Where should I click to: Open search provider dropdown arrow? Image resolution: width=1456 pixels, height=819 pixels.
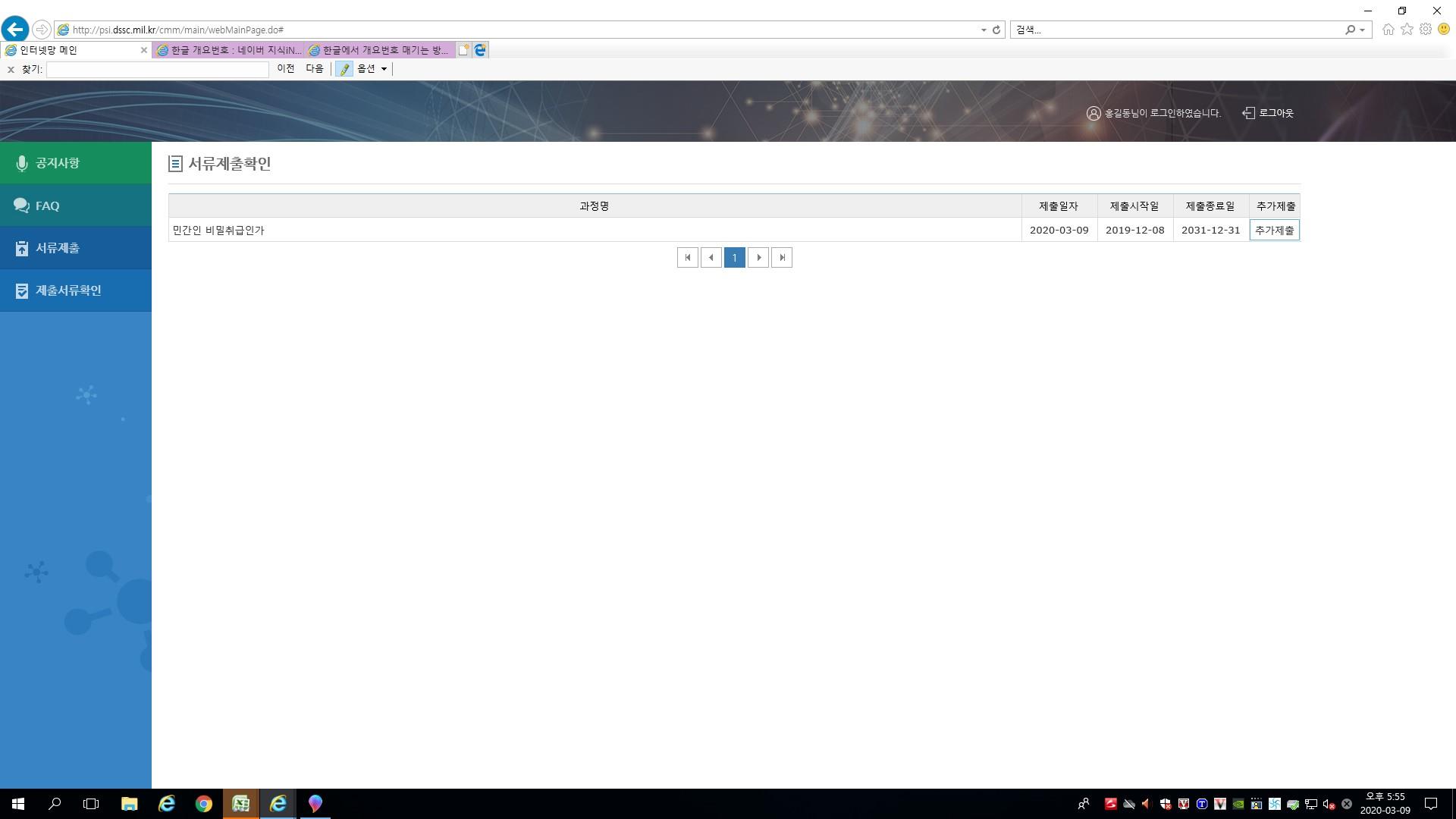(x=1363, y=30)
